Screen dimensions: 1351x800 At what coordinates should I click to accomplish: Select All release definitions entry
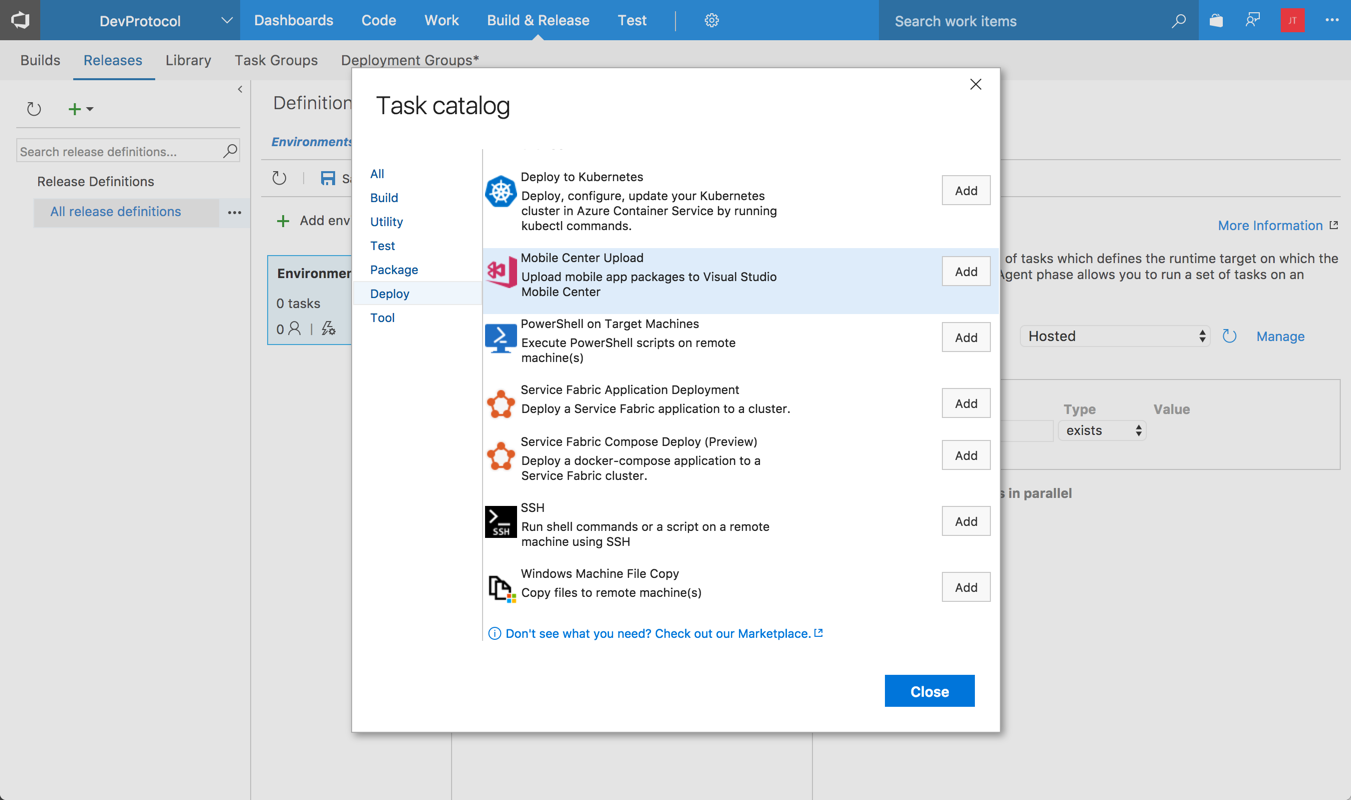[x=116, y=212]
